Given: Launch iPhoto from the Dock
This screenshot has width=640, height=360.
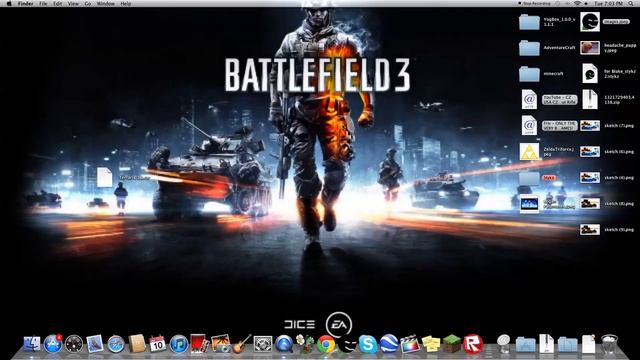Looking at the screenshot, I should point(221,344).
